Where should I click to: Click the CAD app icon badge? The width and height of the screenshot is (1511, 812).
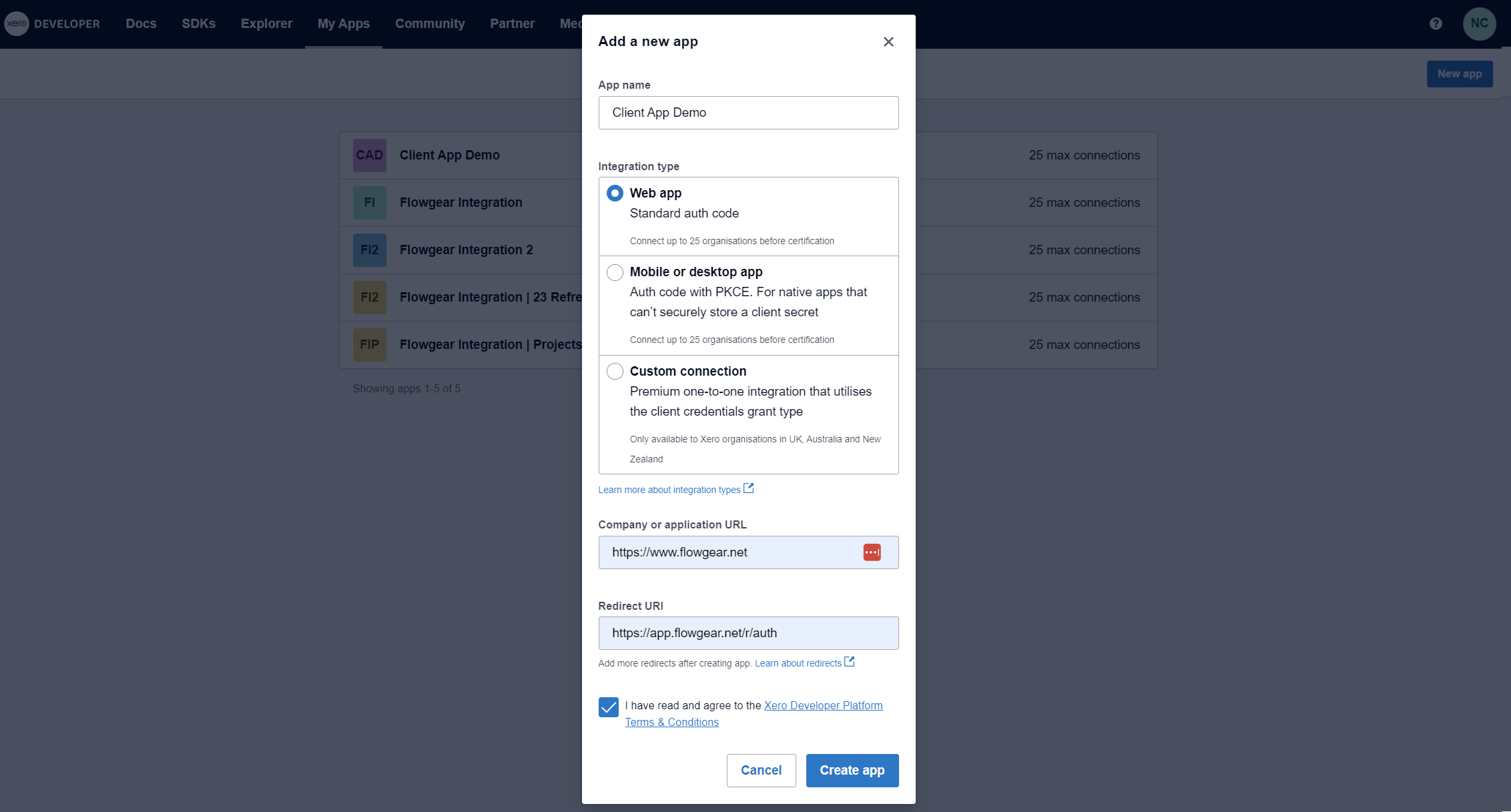pos(370,155)
